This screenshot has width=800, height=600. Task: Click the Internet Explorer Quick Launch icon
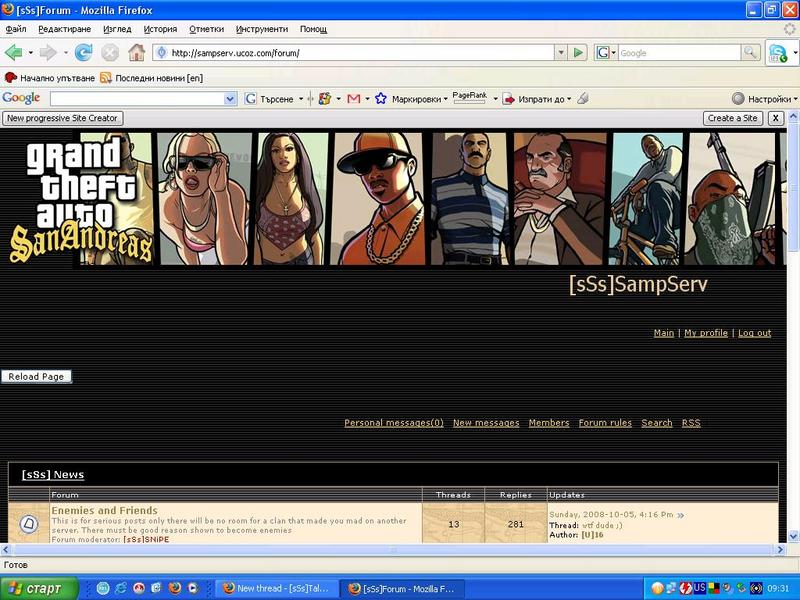121,588
